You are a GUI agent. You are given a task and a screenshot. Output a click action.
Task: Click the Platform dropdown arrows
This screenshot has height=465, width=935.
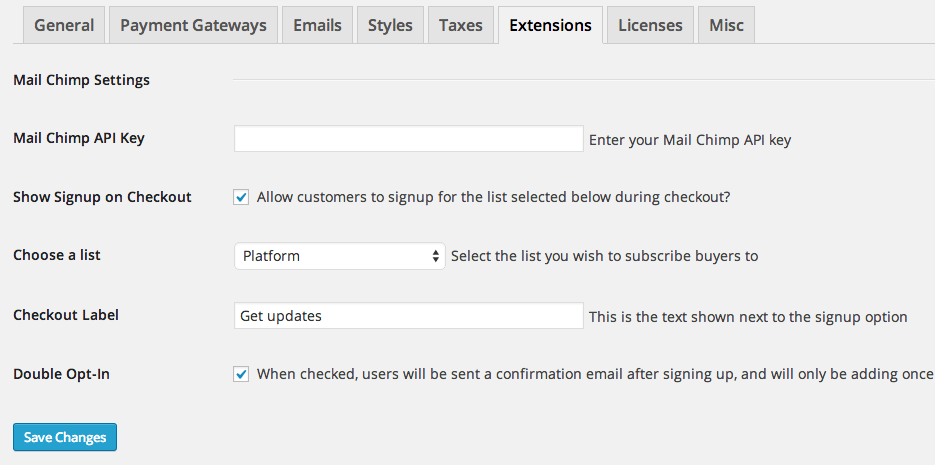coord(436,256)
